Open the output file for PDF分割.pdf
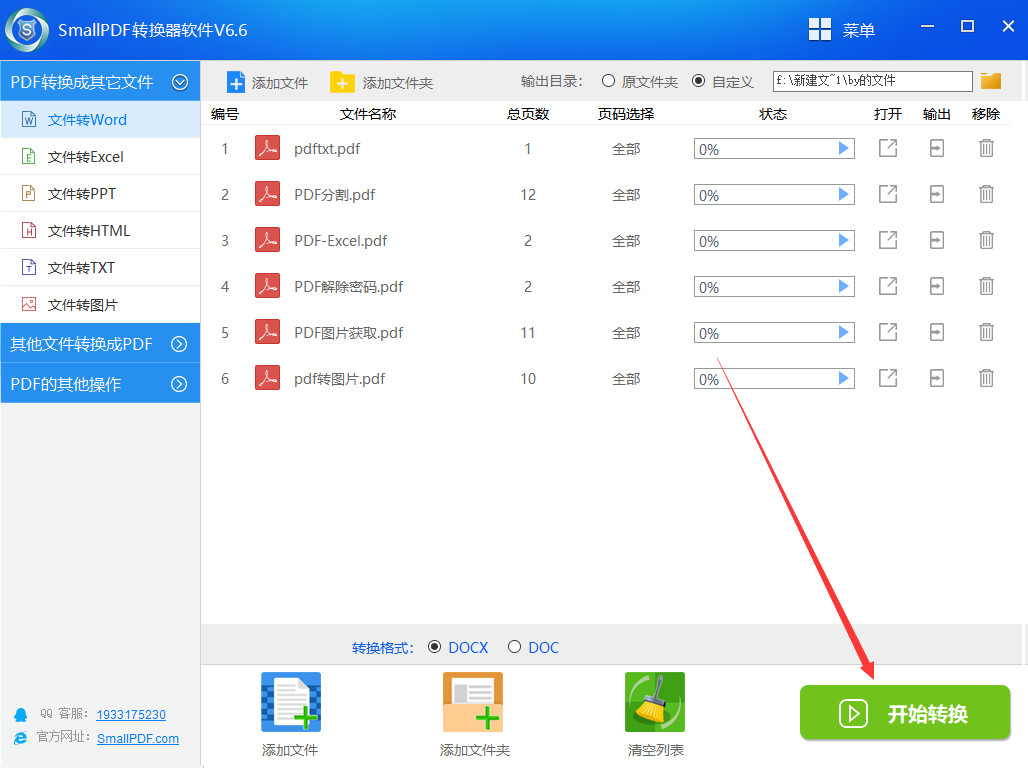Screen dimensions: 1028x768 [888, 194]
